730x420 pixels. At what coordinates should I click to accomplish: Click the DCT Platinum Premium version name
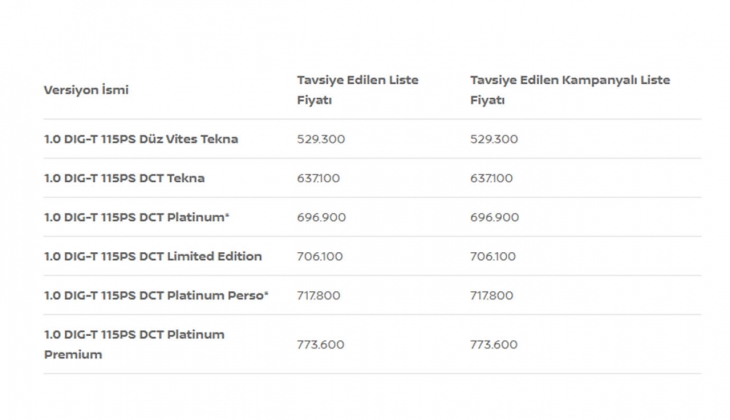point(134,344)
